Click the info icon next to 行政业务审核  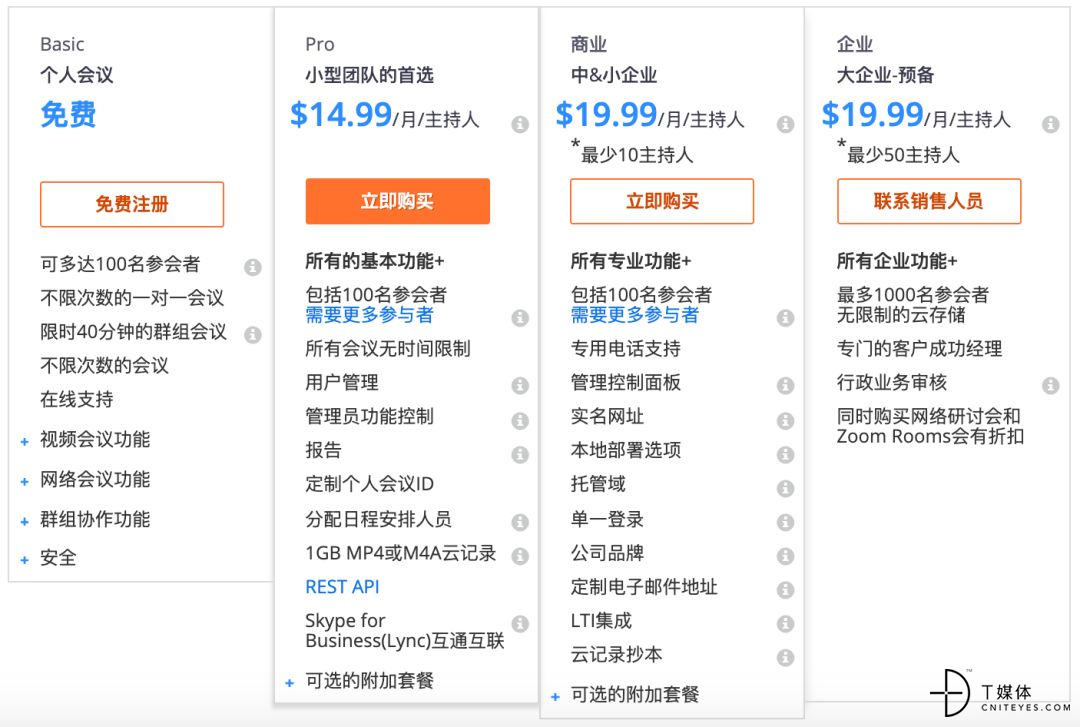click(x=1050, y=385)
